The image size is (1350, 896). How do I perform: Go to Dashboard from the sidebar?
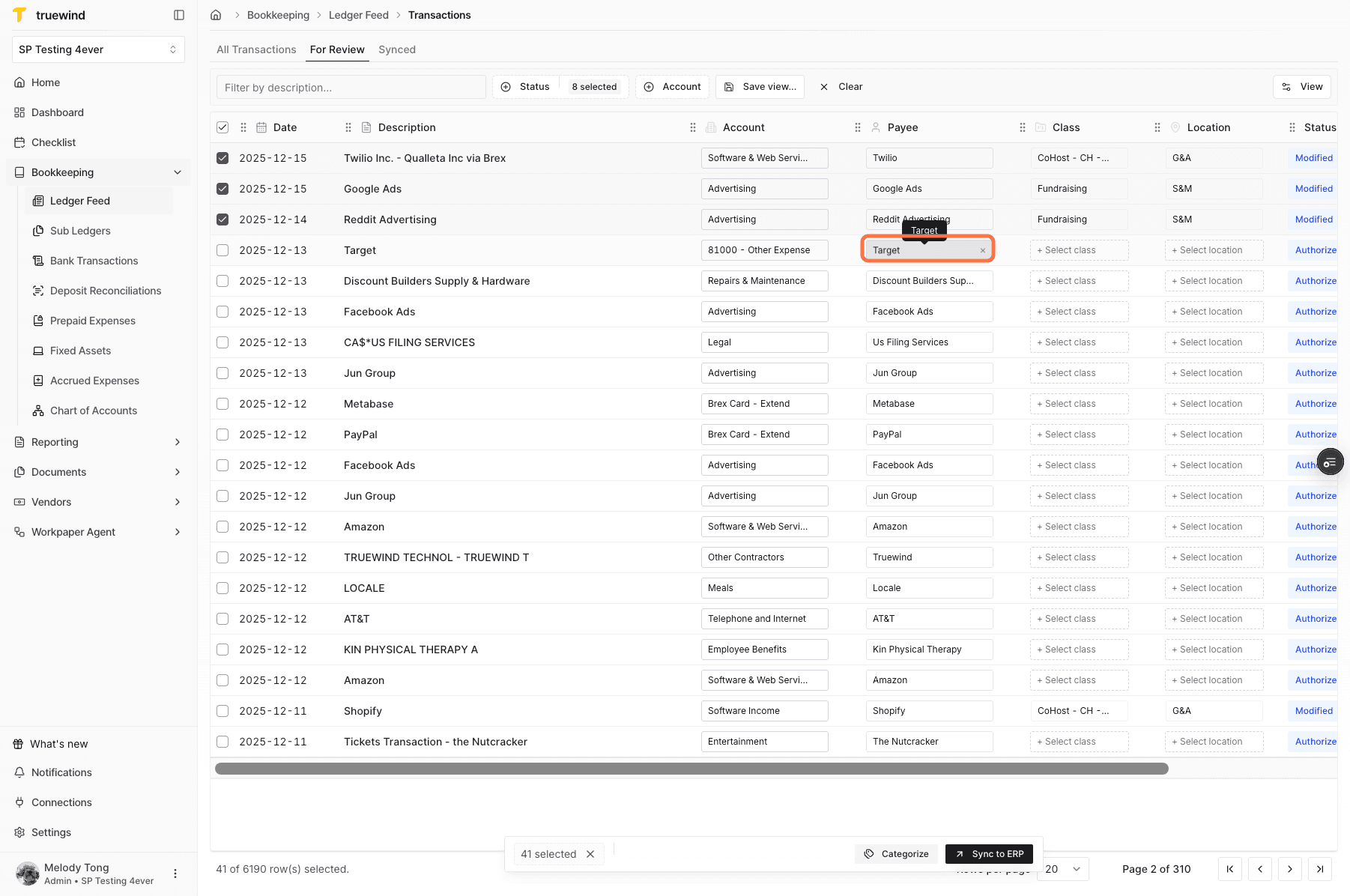point(58,112)
